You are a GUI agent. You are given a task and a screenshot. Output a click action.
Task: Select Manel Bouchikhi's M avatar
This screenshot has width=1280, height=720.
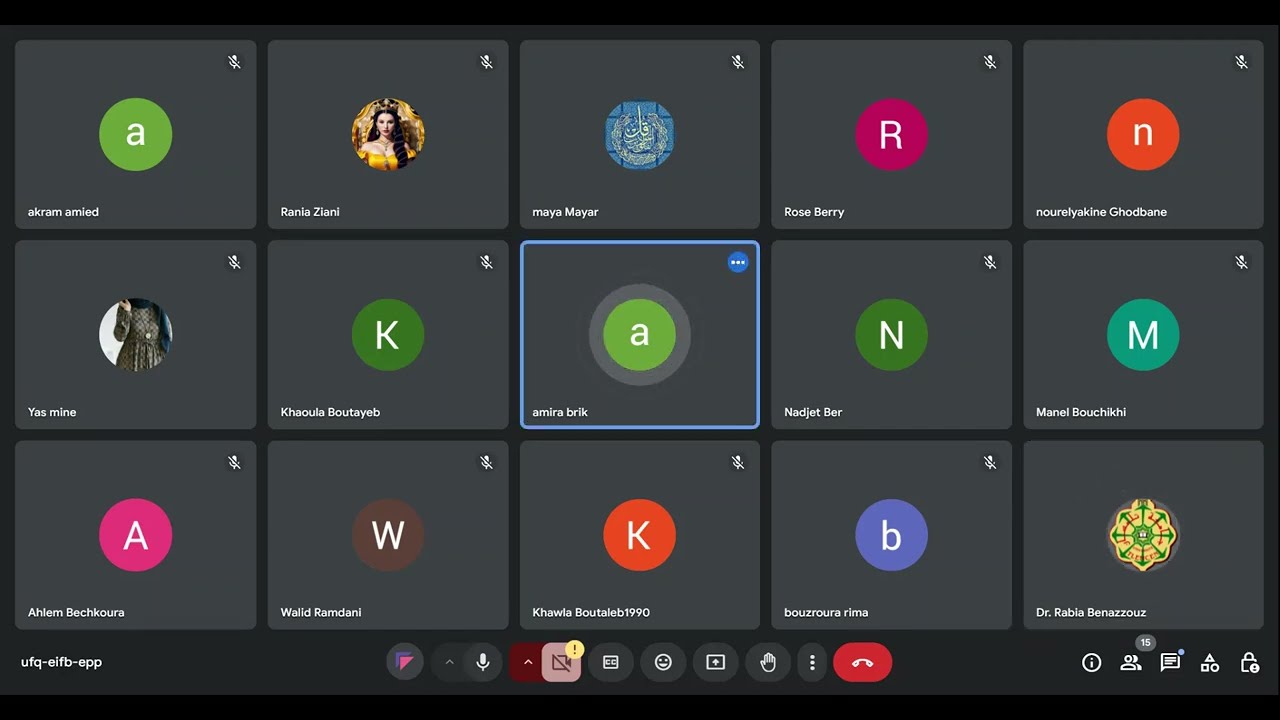pos(1143,334)
